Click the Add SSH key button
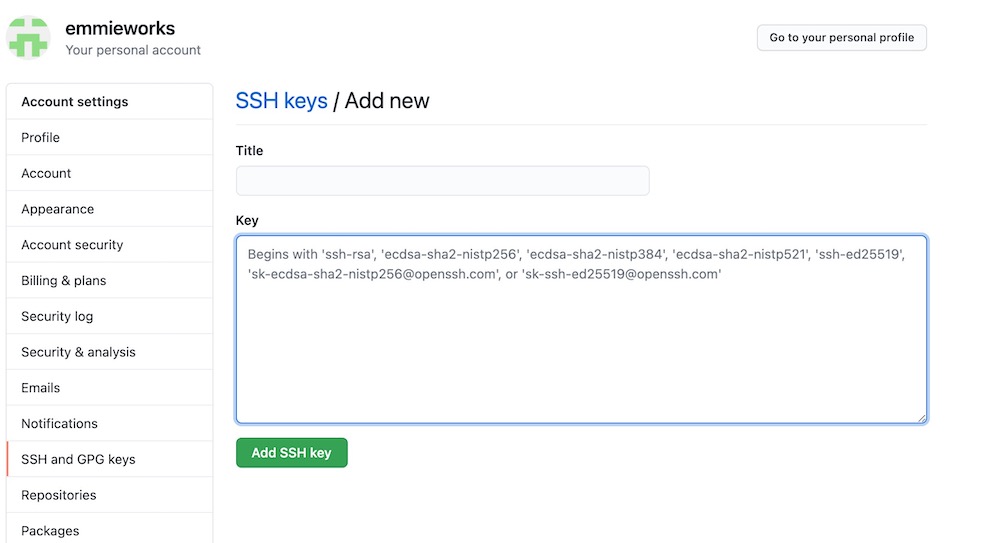Screen dimensions: 1000x543 coord(291,452)
